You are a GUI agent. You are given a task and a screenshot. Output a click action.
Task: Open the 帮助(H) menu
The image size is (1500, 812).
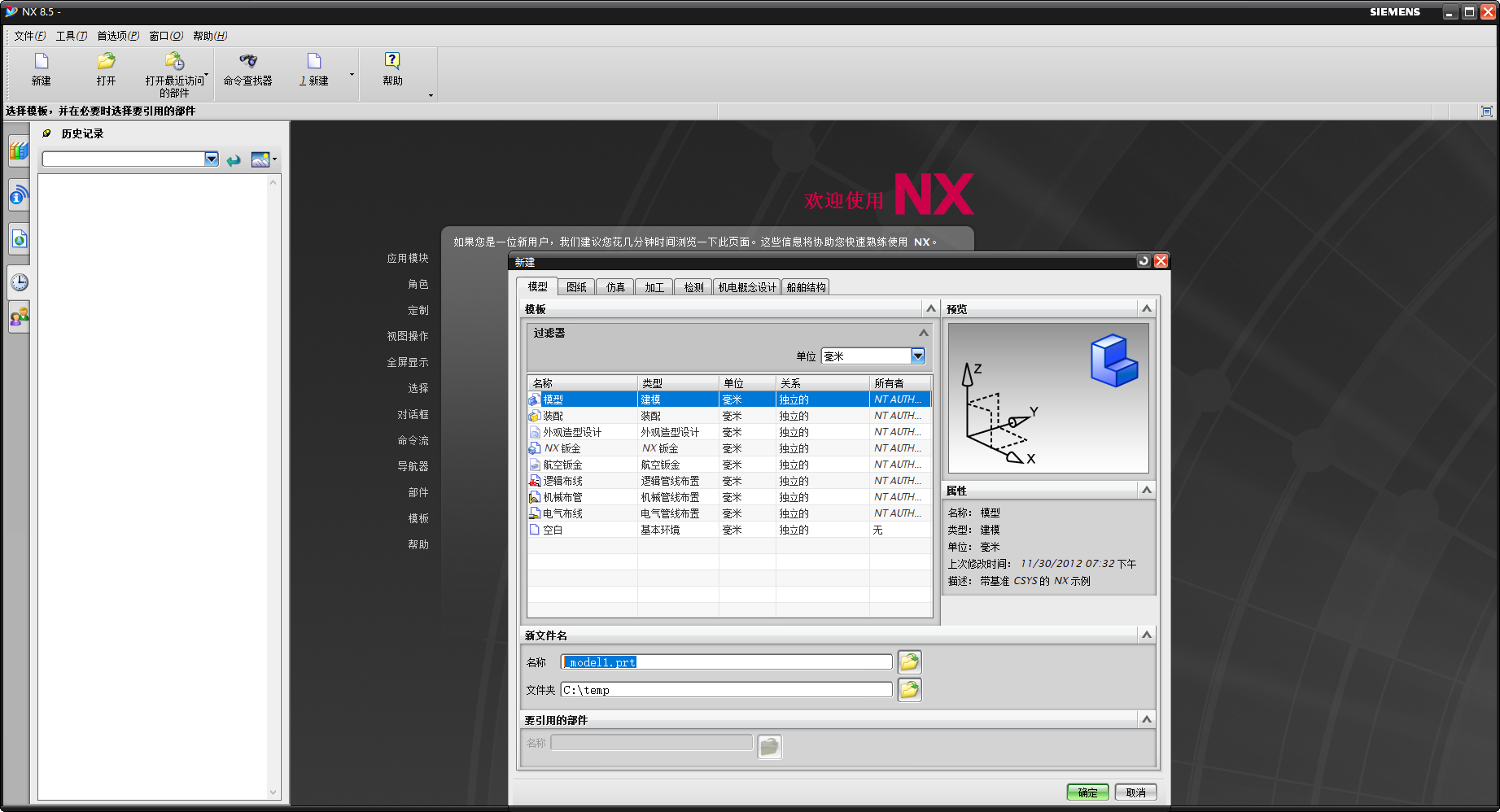(x=210, y=36)
